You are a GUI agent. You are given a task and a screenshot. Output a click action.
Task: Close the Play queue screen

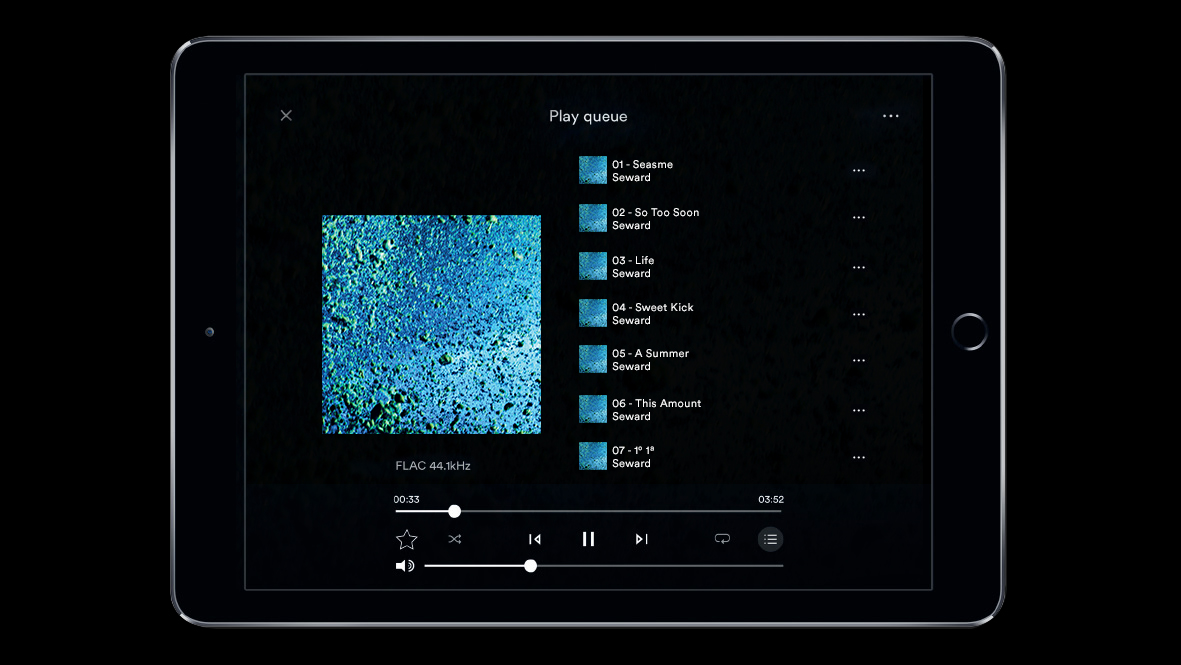click(x=285, y=115)
